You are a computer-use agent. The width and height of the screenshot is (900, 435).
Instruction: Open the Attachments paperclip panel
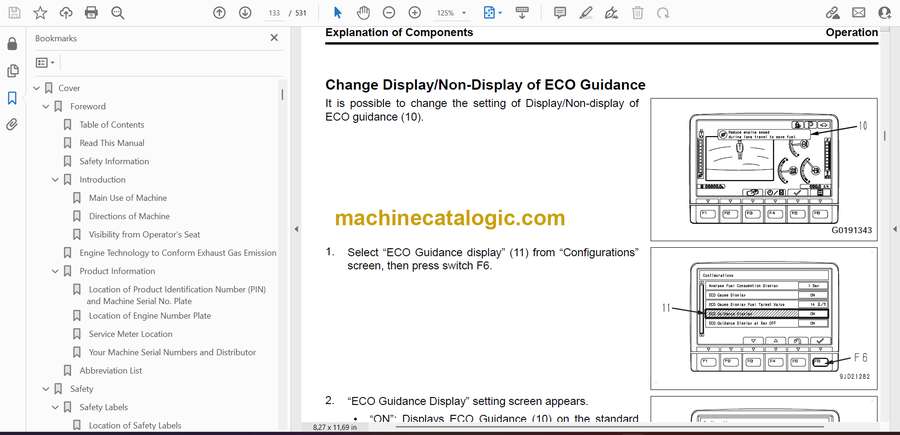12,125
